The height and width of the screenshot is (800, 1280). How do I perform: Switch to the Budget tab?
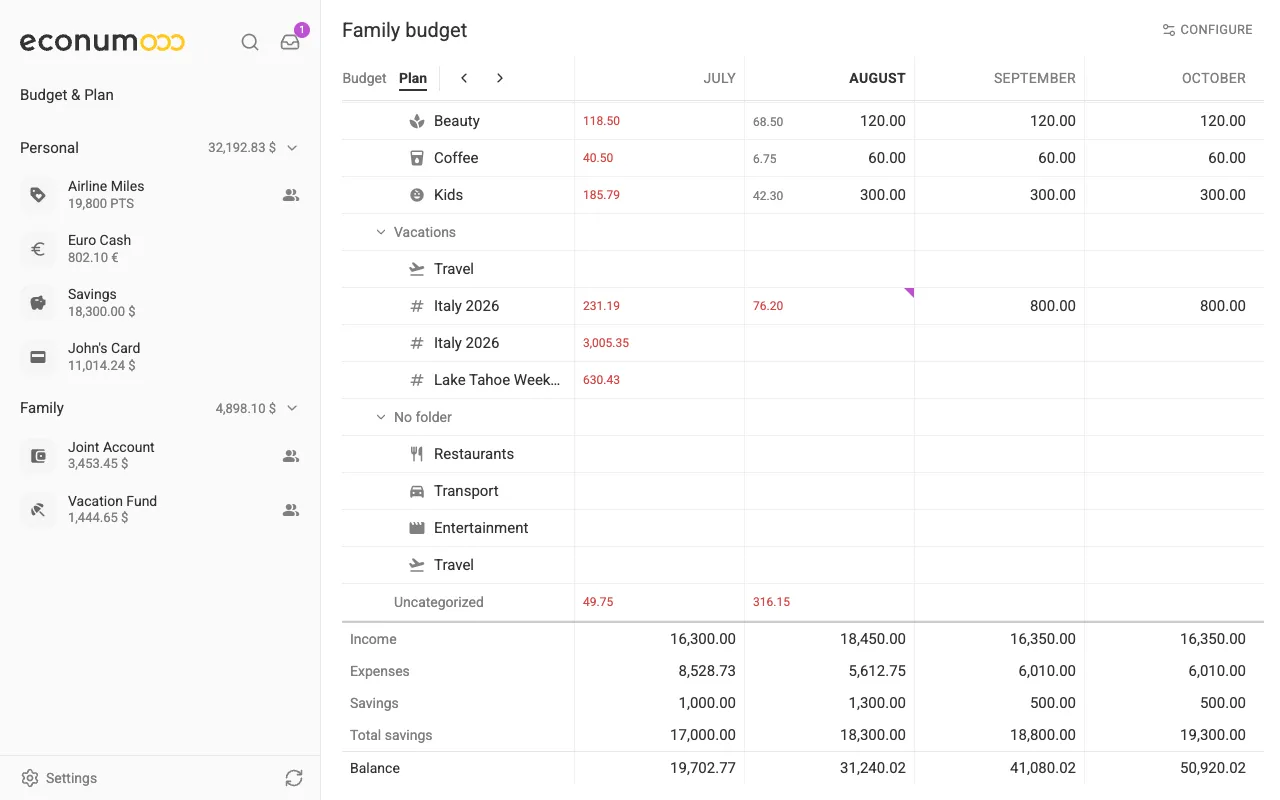(364, 78)
